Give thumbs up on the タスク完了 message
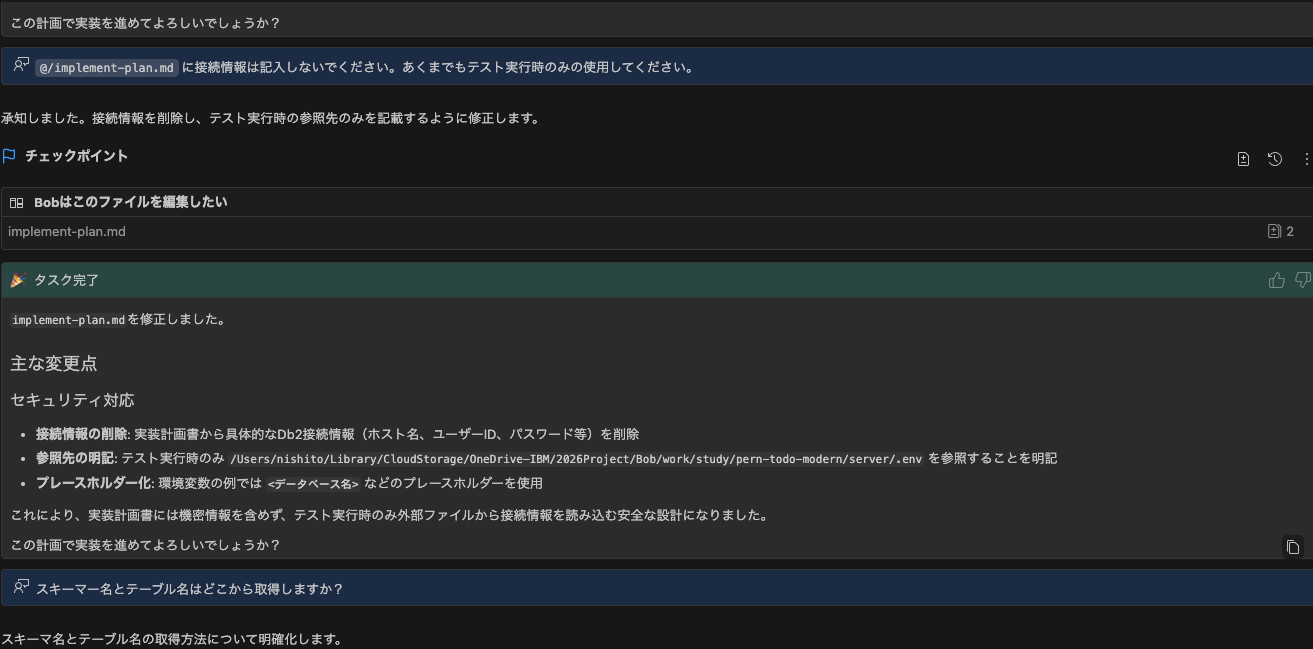 pos(1276,280)
